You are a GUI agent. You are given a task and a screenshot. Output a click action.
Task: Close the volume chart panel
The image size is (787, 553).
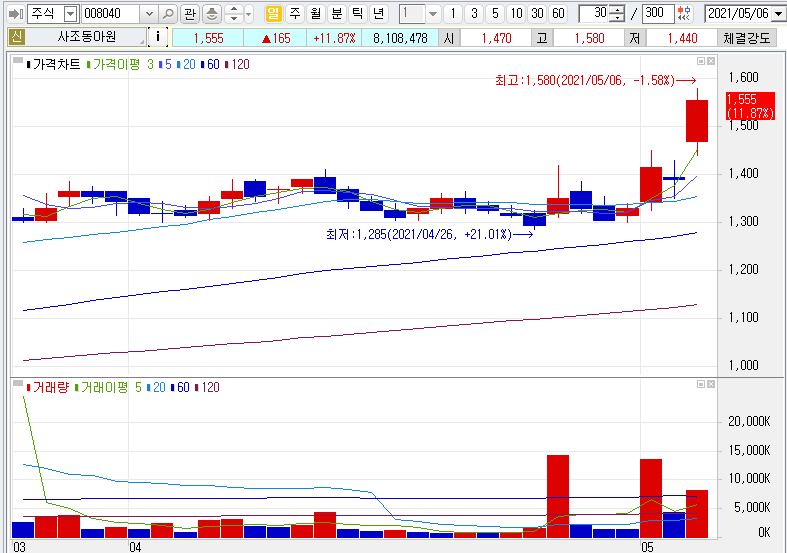pyautogui.click(x=711, y=384)
